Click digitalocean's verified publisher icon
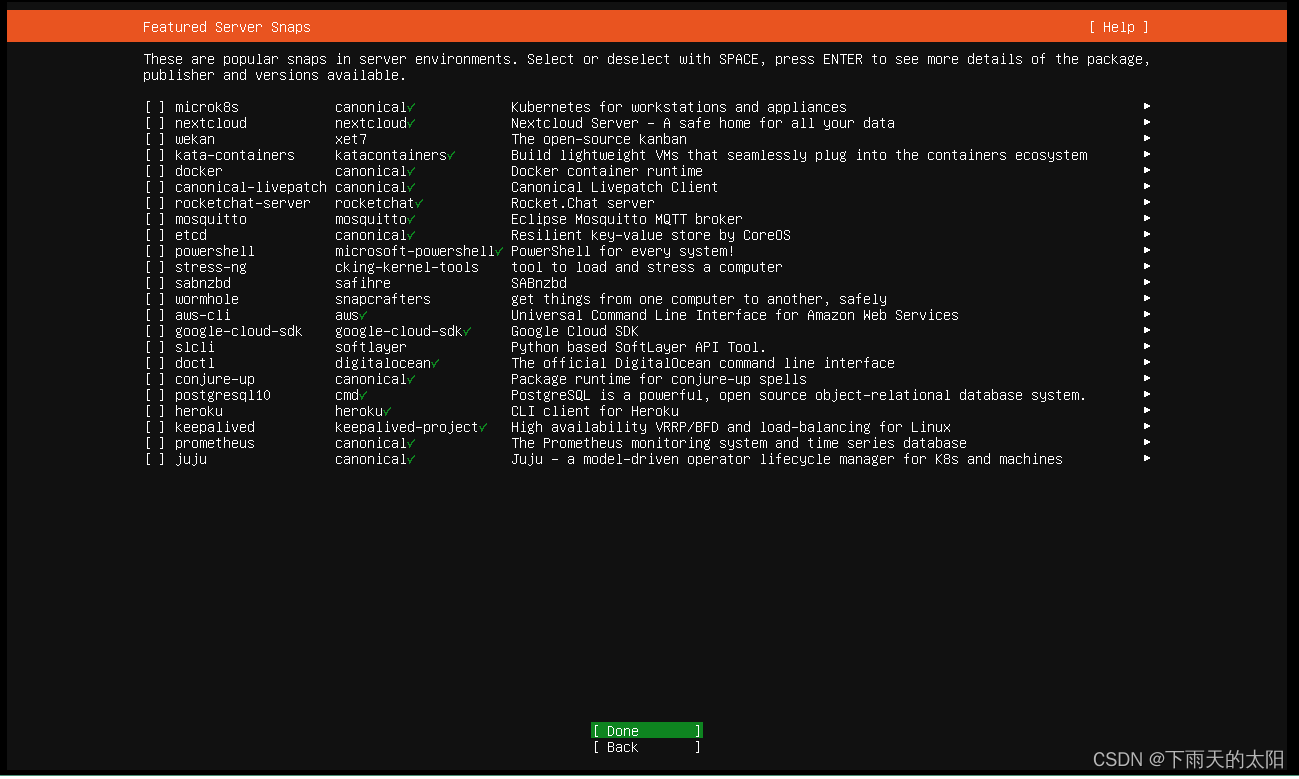 point(435,363)
